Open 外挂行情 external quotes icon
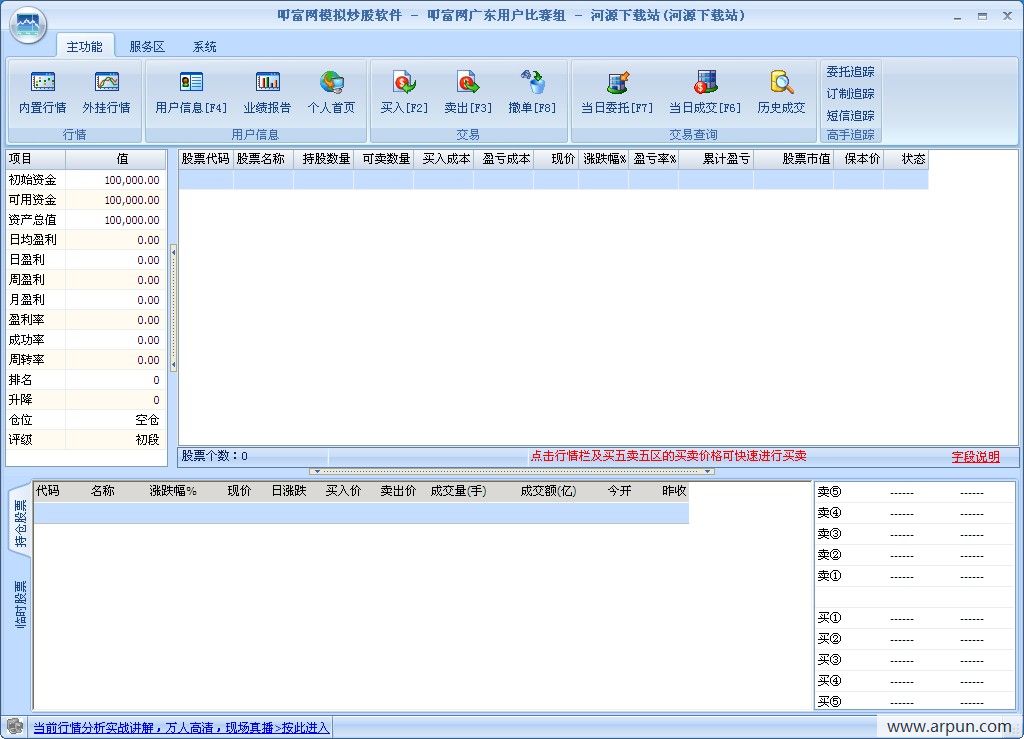The height and width of the screenshot is (739, 1024). tap(106, 83)
